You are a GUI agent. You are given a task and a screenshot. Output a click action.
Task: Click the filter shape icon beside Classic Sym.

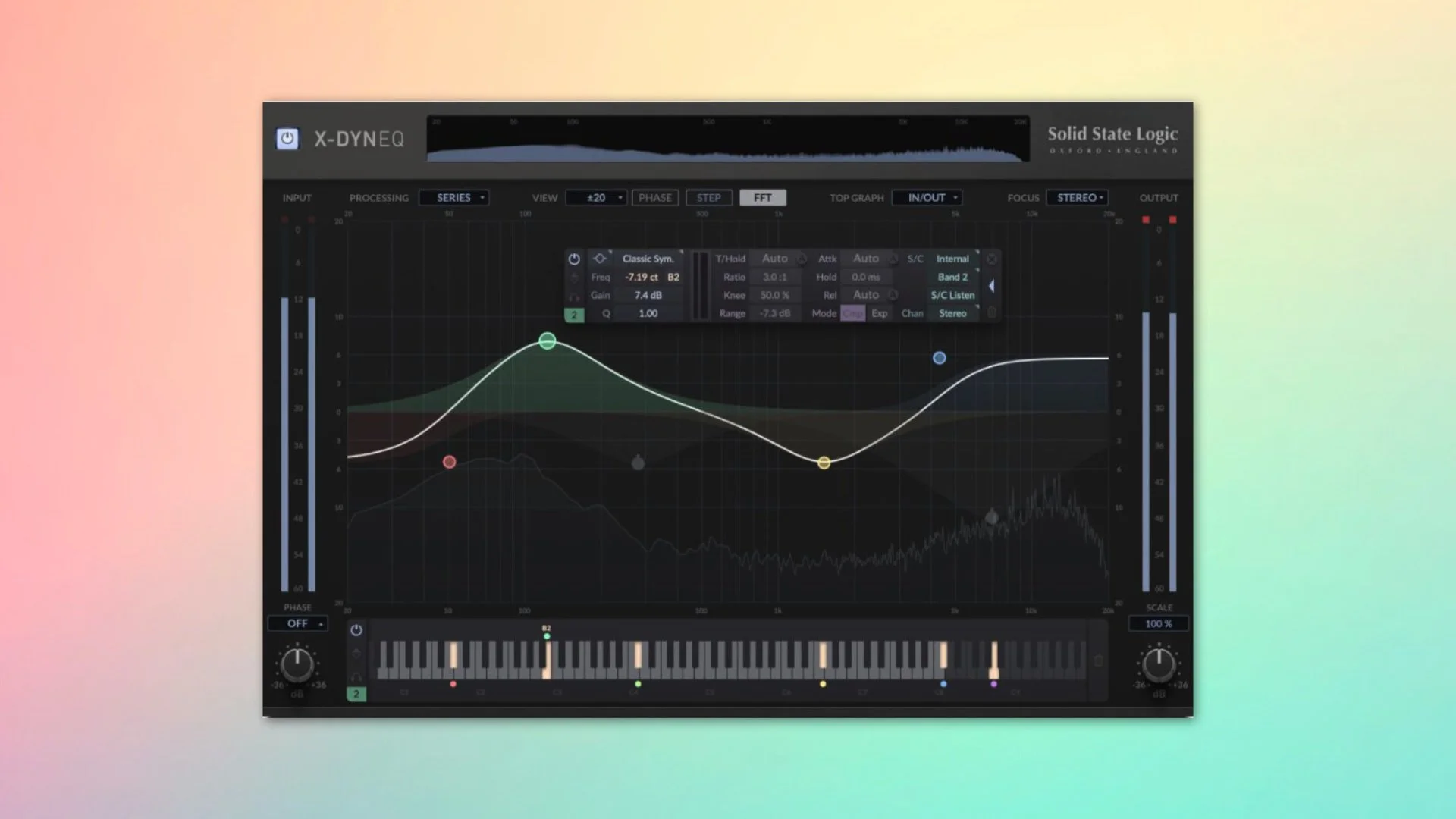click(600, 259)
